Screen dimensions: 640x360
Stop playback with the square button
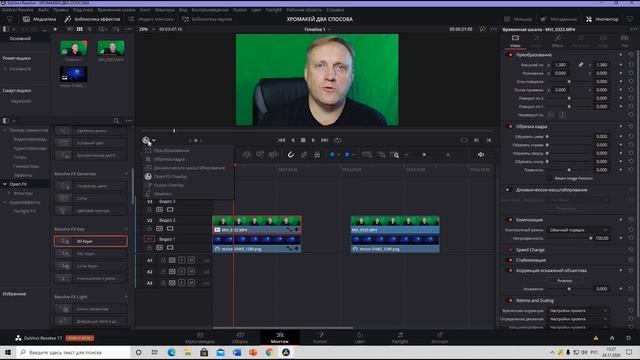pos(303,140)
